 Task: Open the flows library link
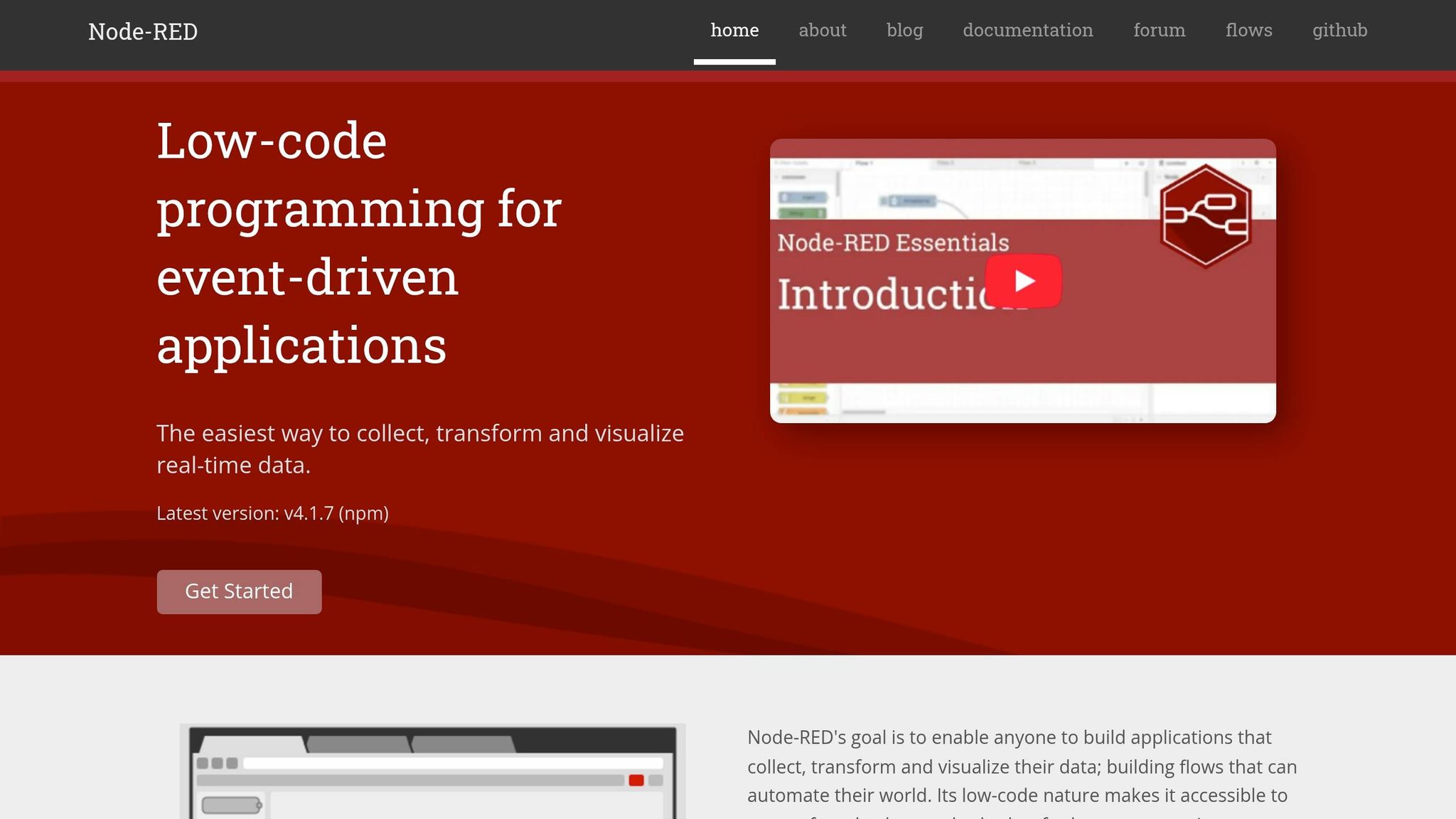tap(1248, 30)
